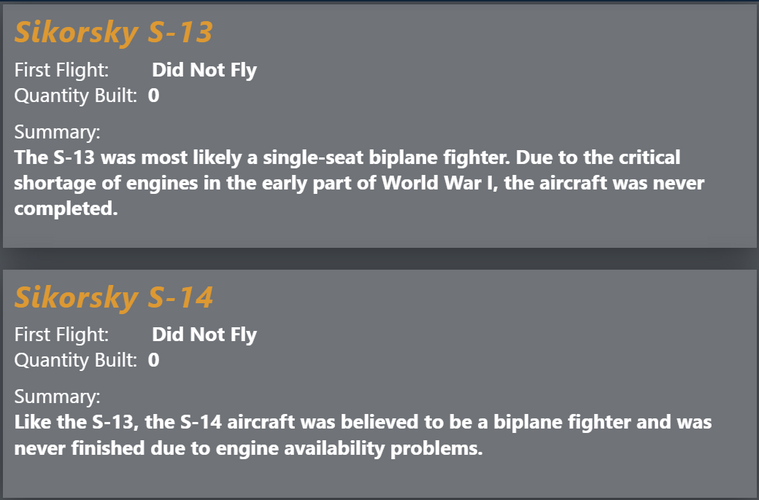Click the word 'completed.' in S-13 summary
The image size is (759, 500).
coord(66,209)
